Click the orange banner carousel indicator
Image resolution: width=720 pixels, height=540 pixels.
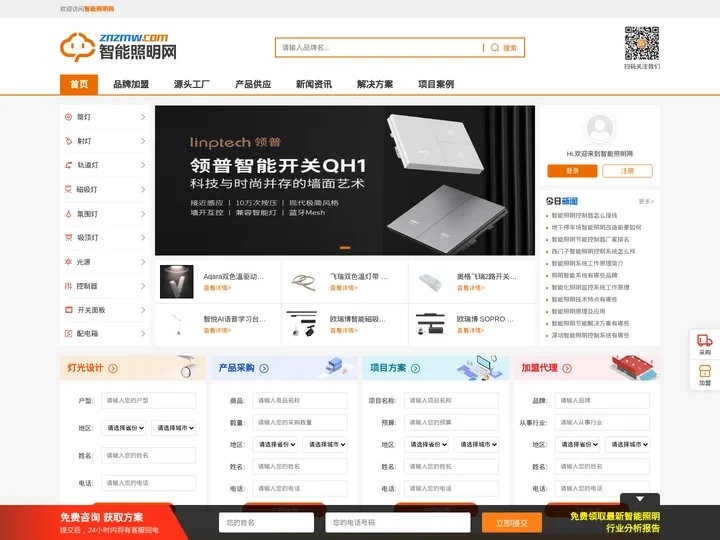(x=345, y=248)
